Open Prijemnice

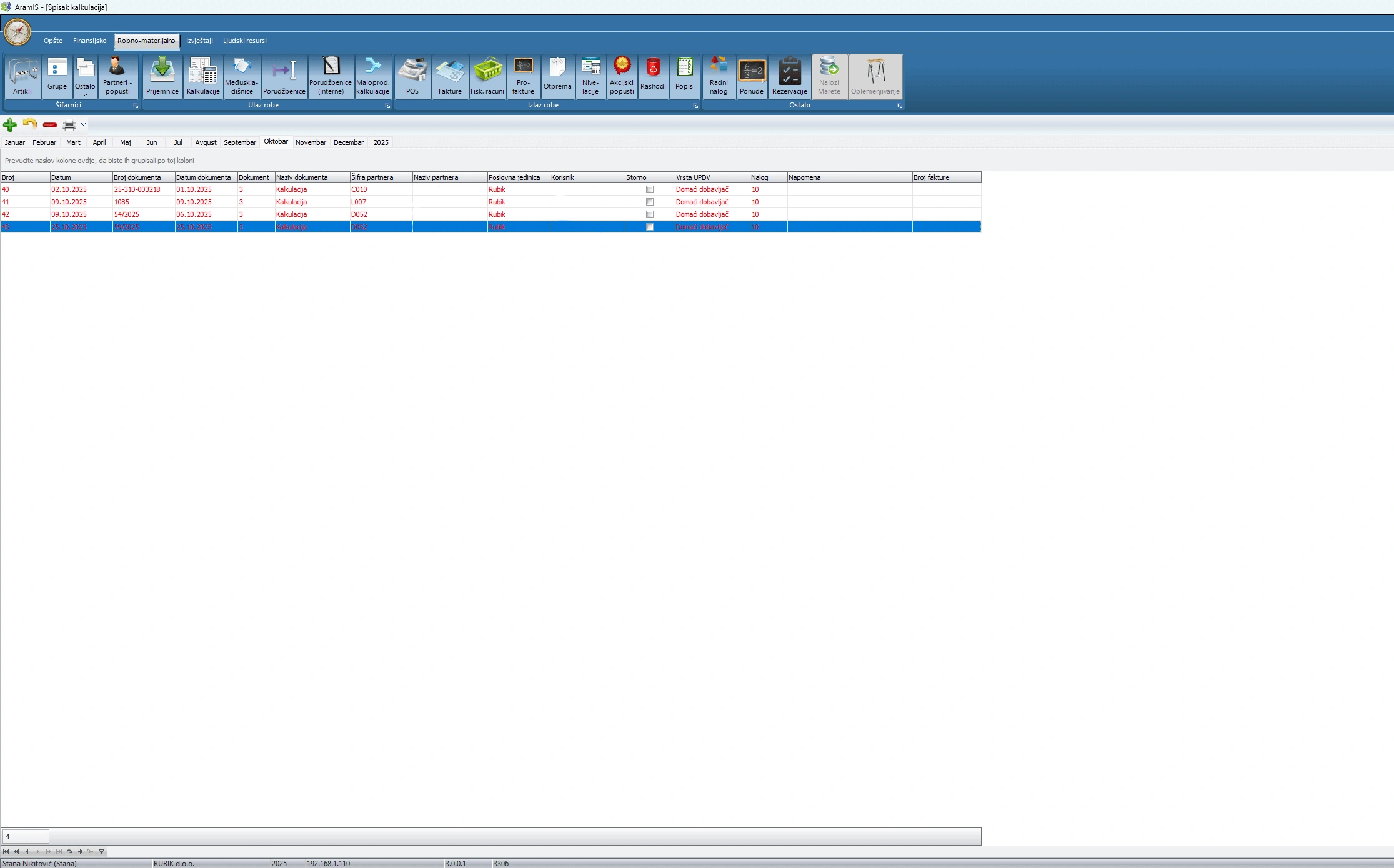162,76
